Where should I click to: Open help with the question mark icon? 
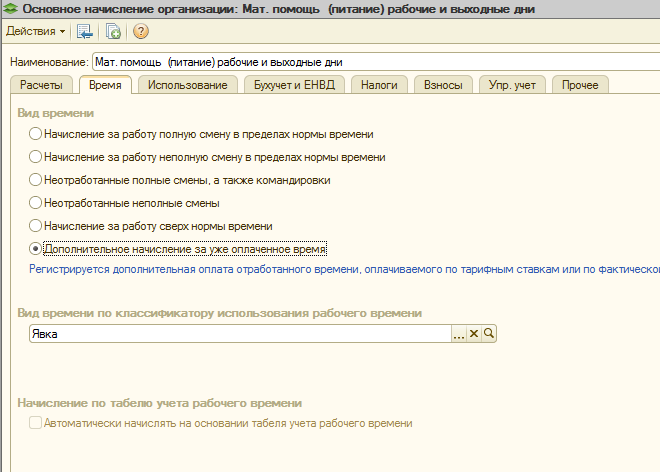141,31
